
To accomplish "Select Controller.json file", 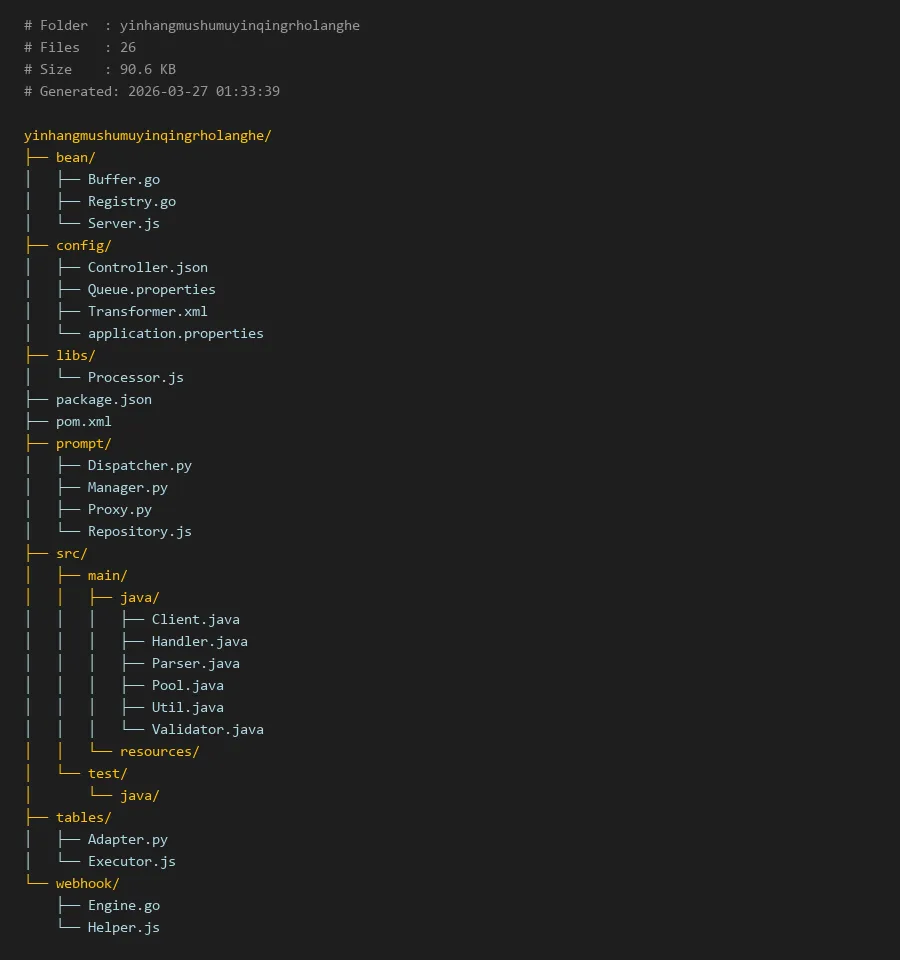I will click(147, 267).
